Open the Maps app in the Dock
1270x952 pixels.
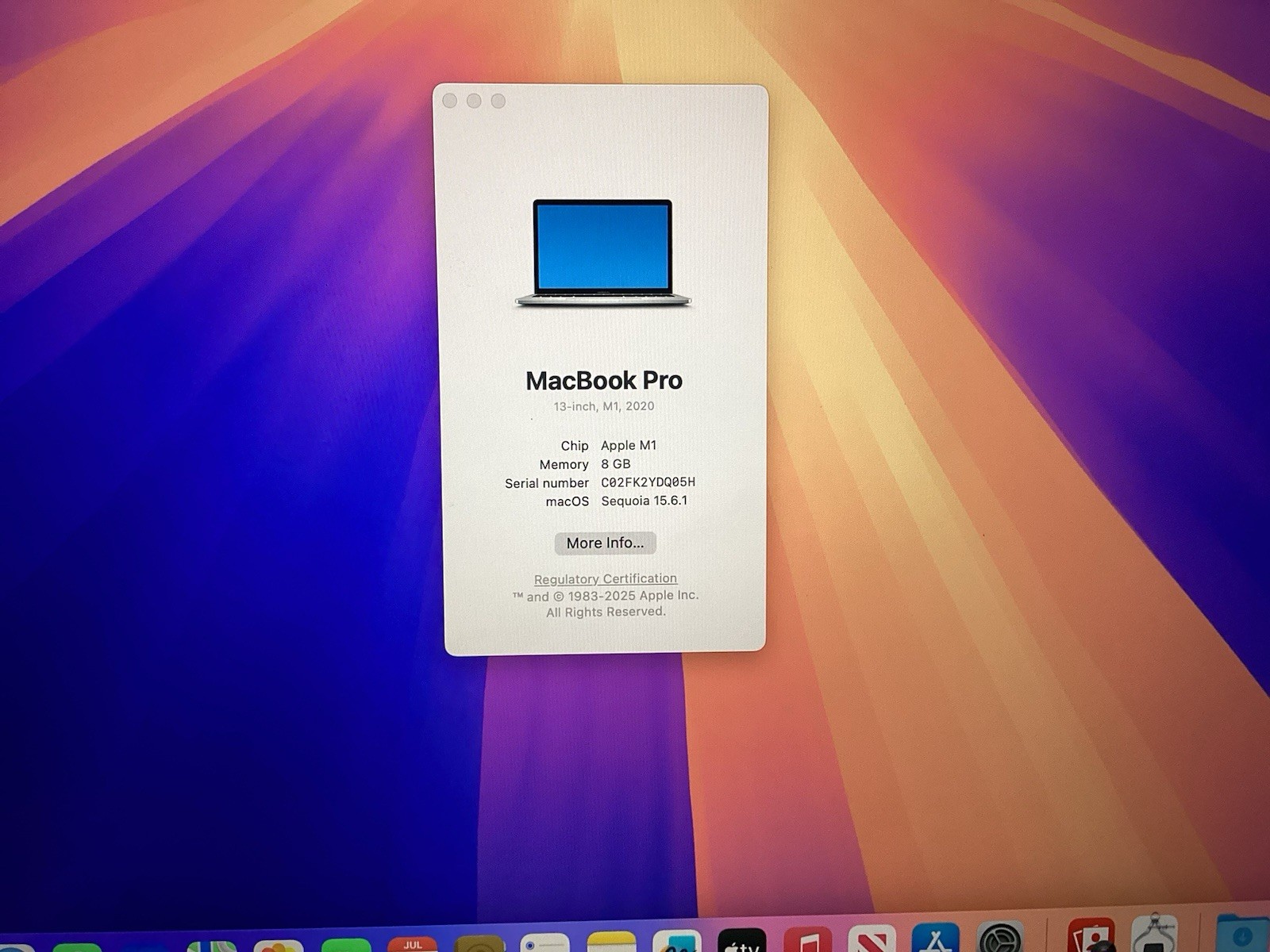[x=212, y=946]
